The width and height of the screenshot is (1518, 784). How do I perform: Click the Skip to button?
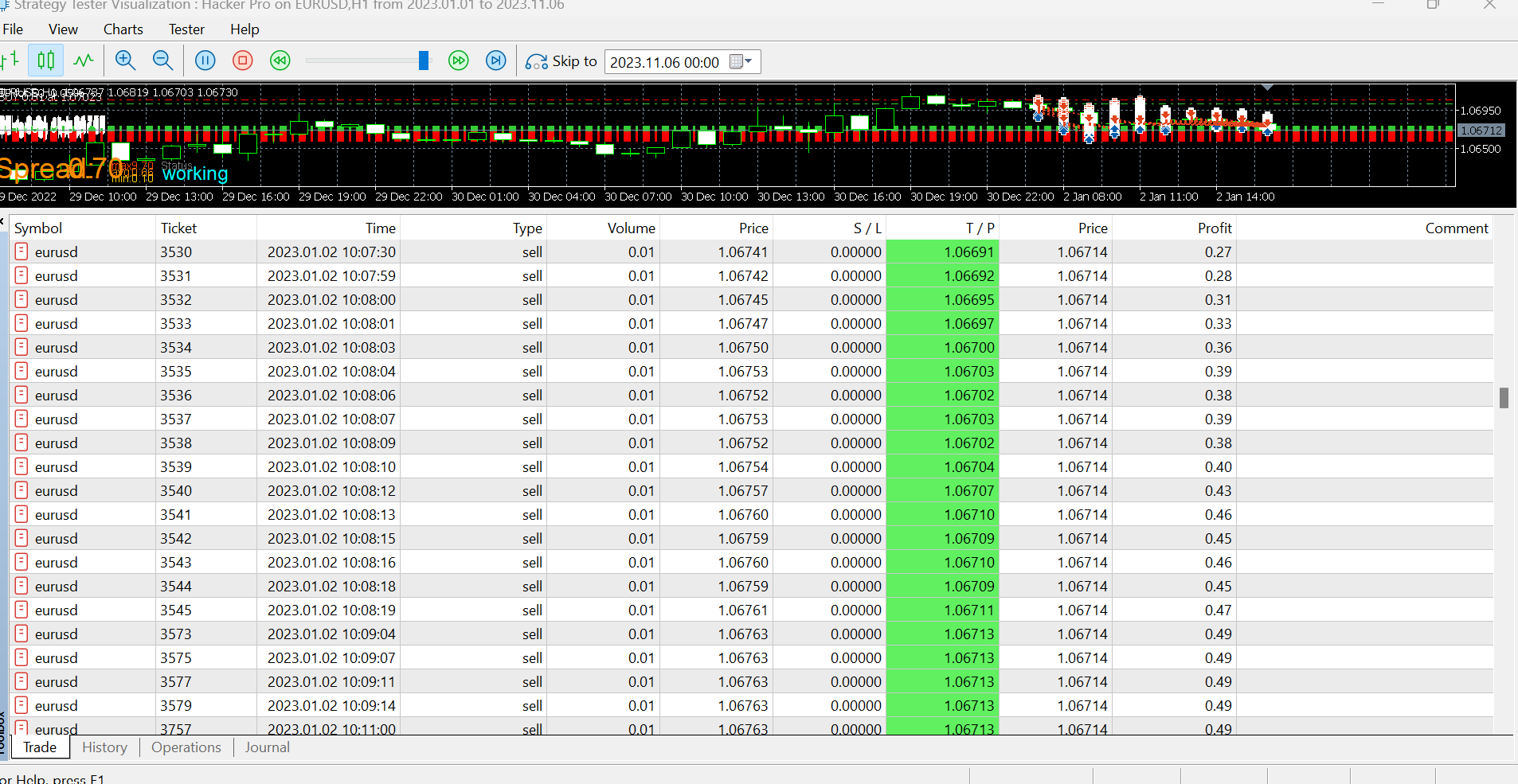[x=561, y=61]
